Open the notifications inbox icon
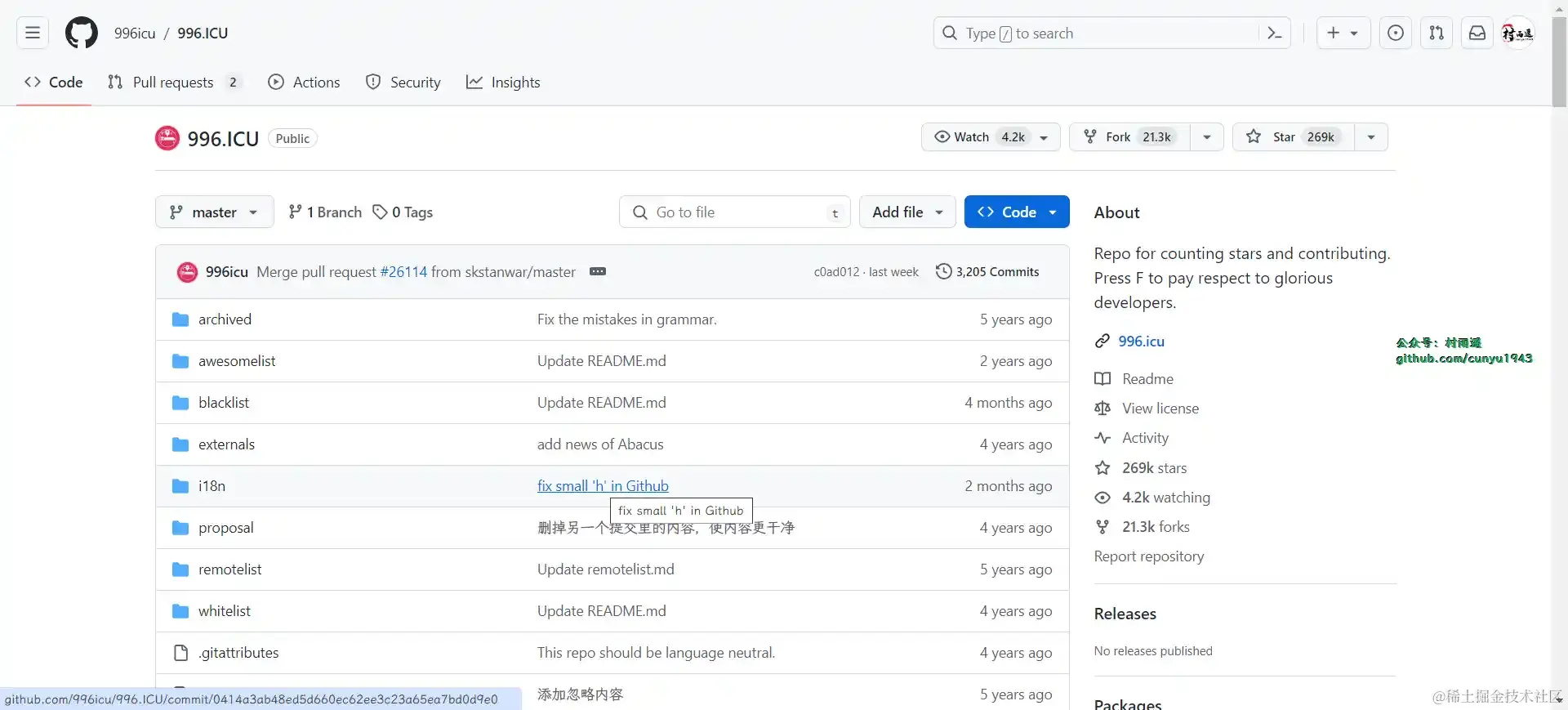This screenshot has width=1568, height=710. [x=1477, y=33]
